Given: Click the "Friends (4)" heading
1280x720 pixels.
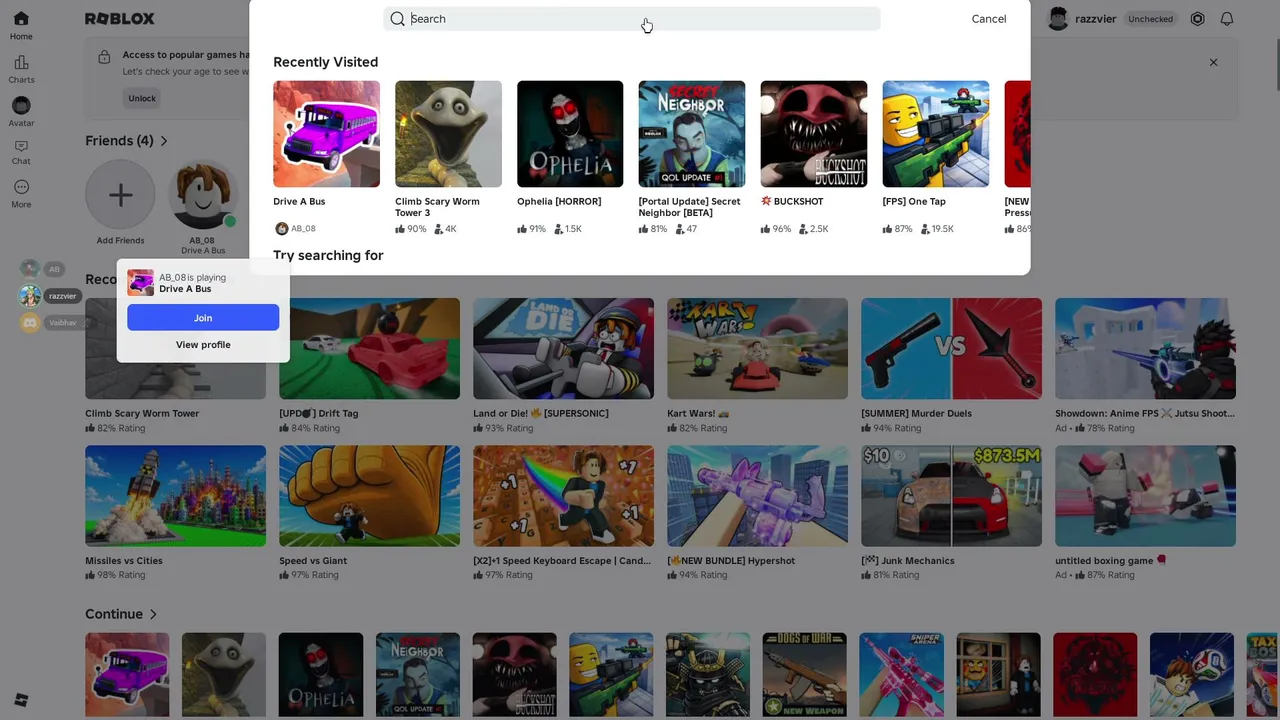Looking at the screenshot, I should (119, 141).
